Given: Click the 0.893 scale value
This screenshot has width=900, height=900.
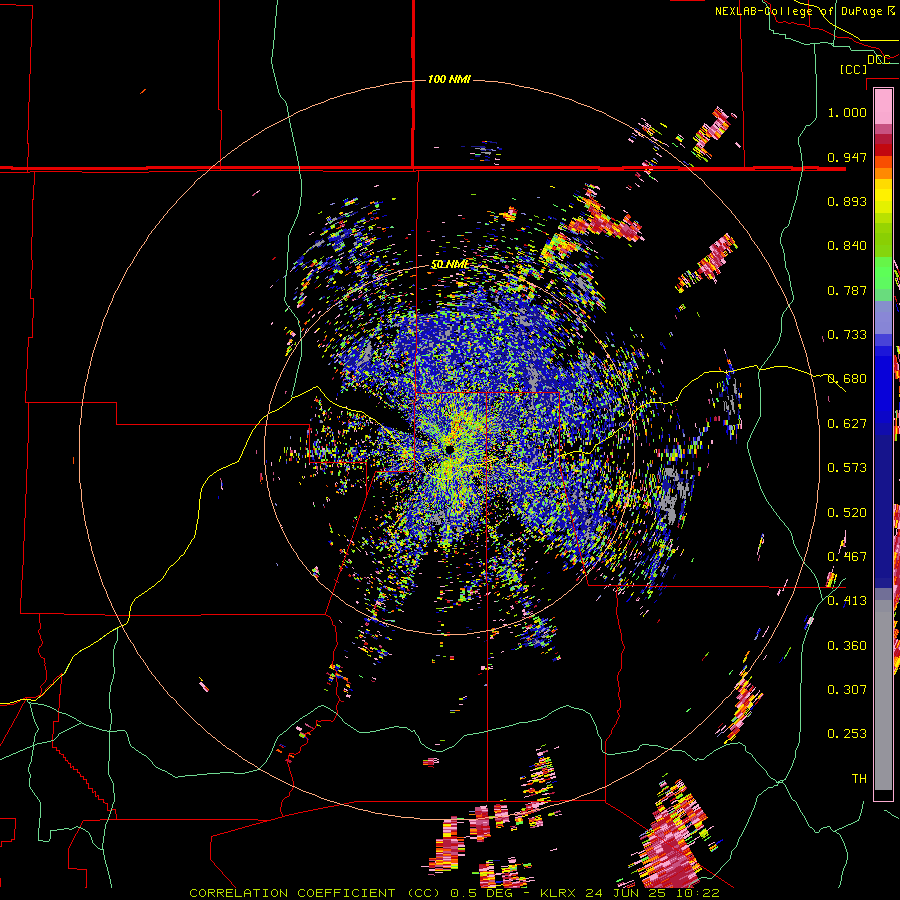Looking at the screenshot, I should point(847,201).
